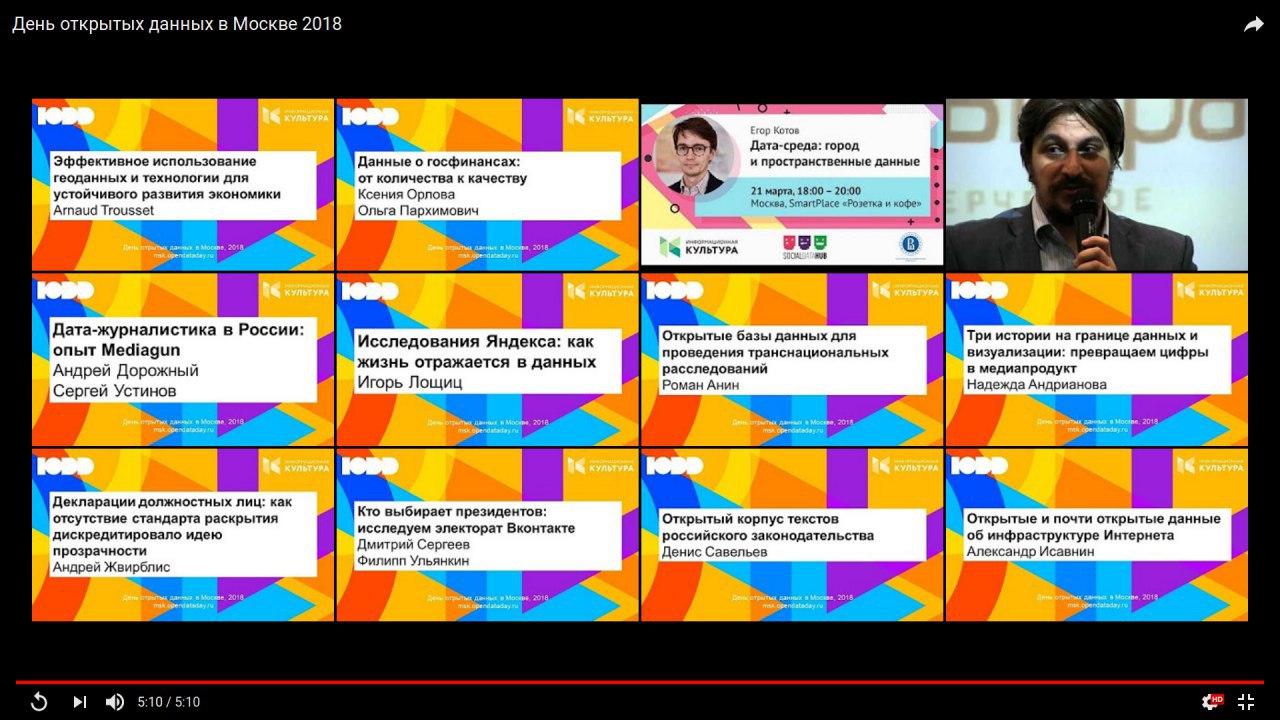Open Егор Котов Дата-среда video thumbnail
Screen dimensions: 1280x720
click(x=792, y=184)
